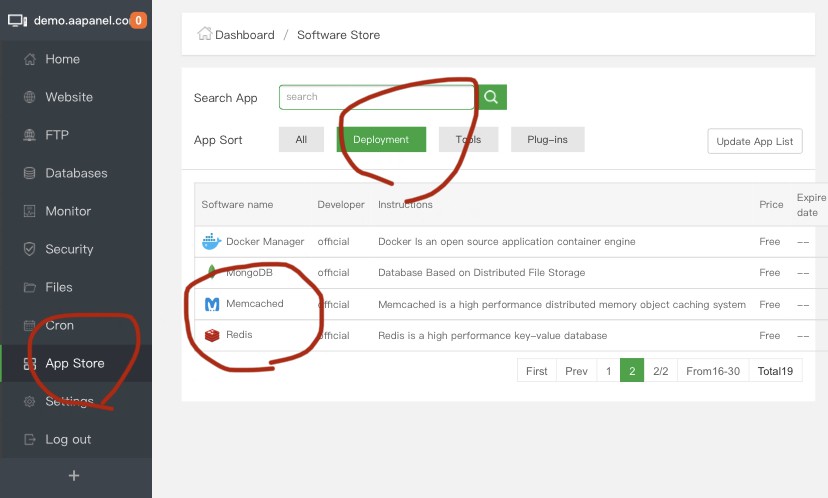The image size is (828, 498).
Task: Click the Redis software name
Action: tap(239, 334)
